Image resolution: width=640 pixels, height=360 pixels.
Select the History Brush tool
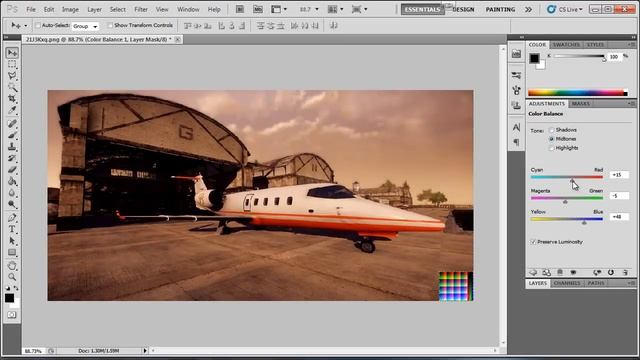(12, 158)
